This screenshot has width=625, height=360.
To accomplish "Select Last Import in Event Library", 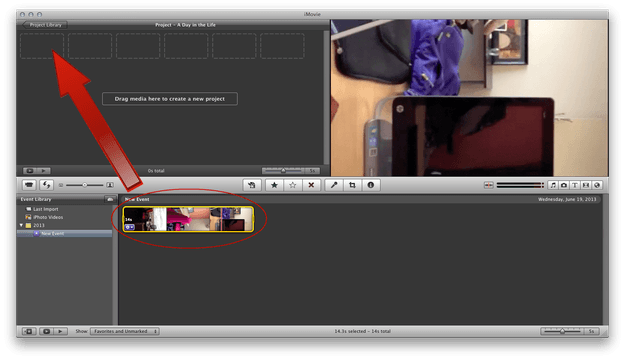I will (x=45, y=209).
